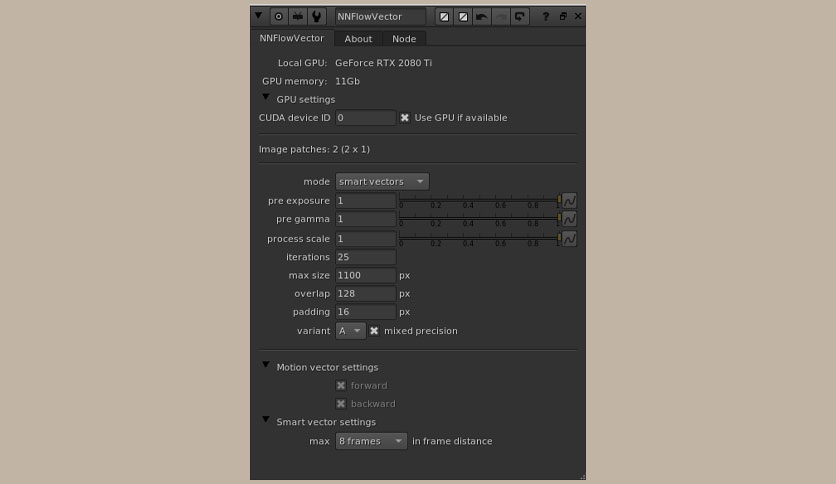Click the max size field
836x484 pixels.
coord(365,276)
